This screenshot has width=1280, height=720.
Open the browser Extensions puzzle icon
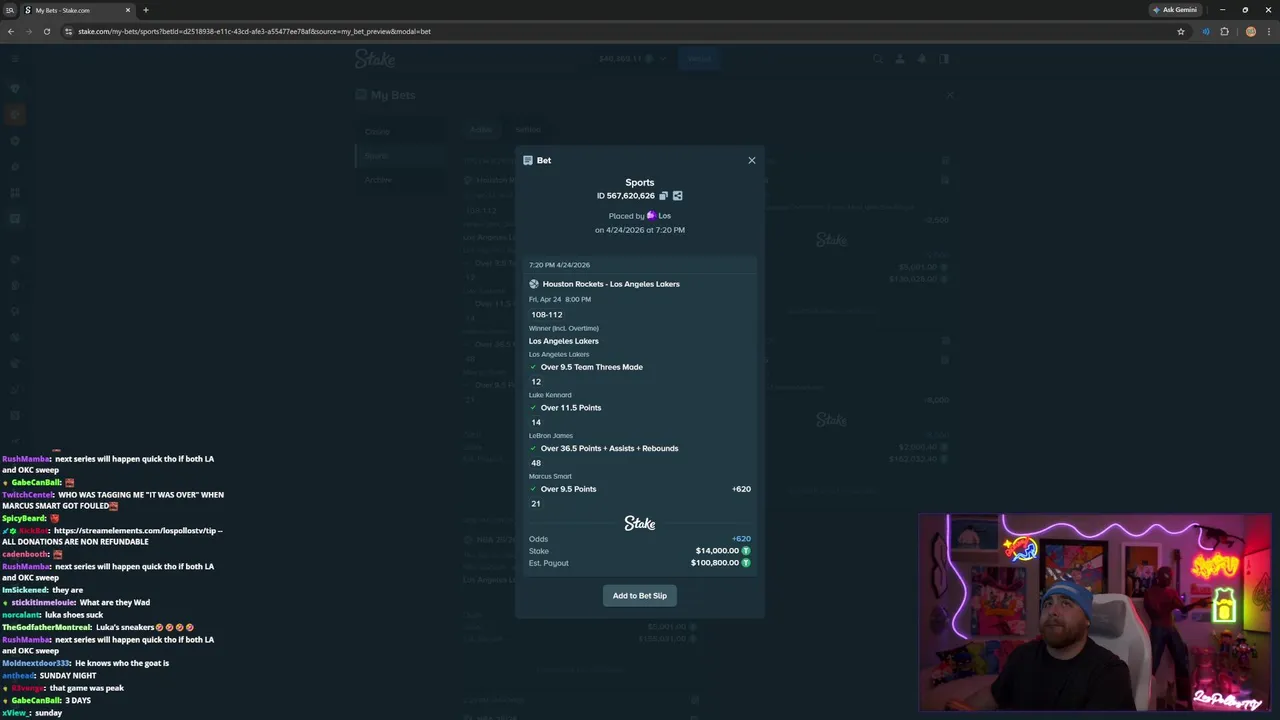1224,31
